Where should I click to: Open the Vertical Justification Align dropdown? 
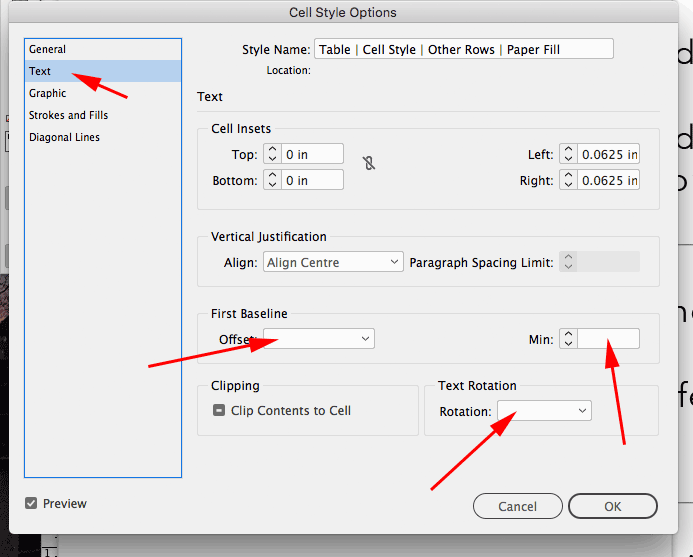(333, 262)
